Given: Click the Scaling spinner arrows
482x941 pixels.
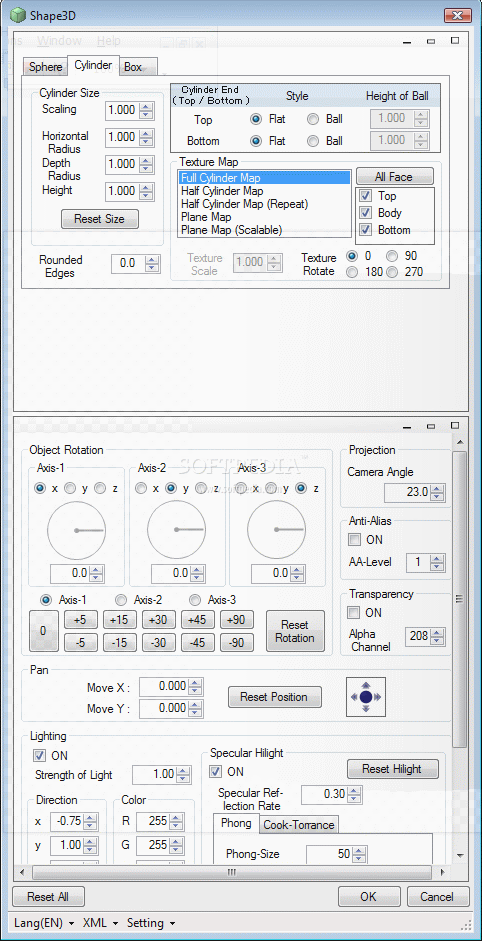Looking at the screenshot, I should [147, 110].
